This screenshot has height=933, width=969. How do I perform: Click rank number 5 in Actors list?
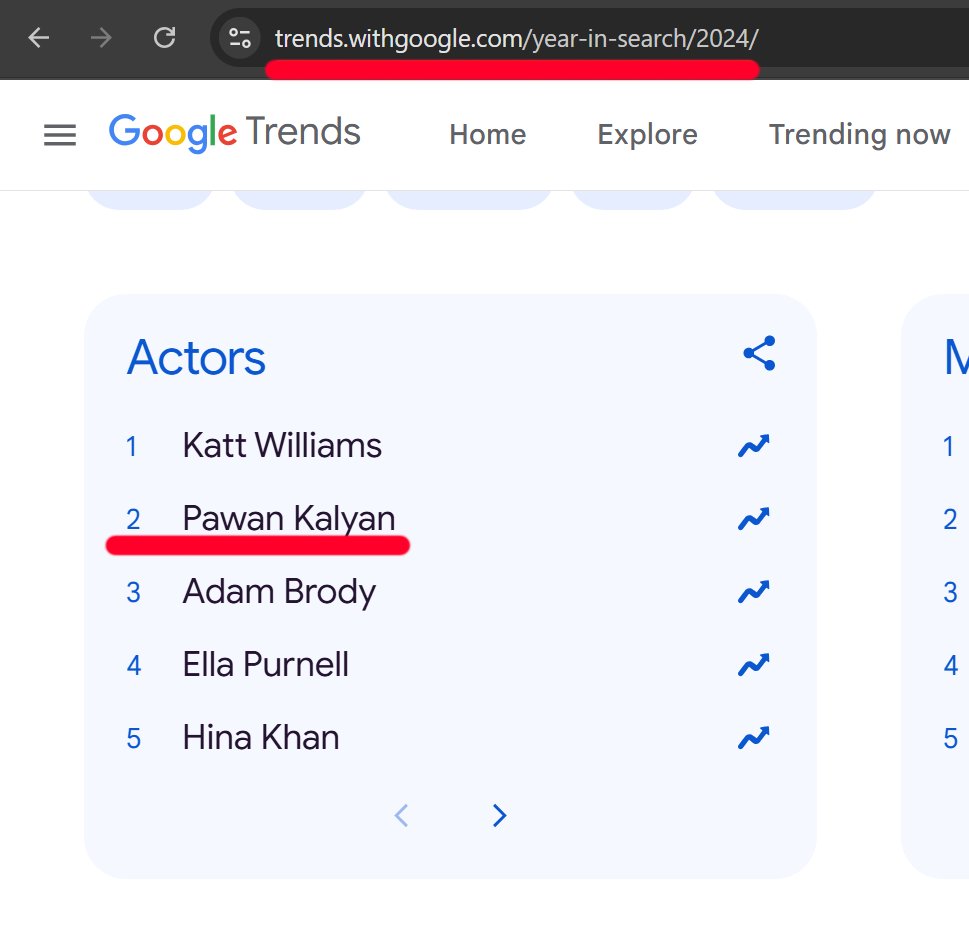133,739
